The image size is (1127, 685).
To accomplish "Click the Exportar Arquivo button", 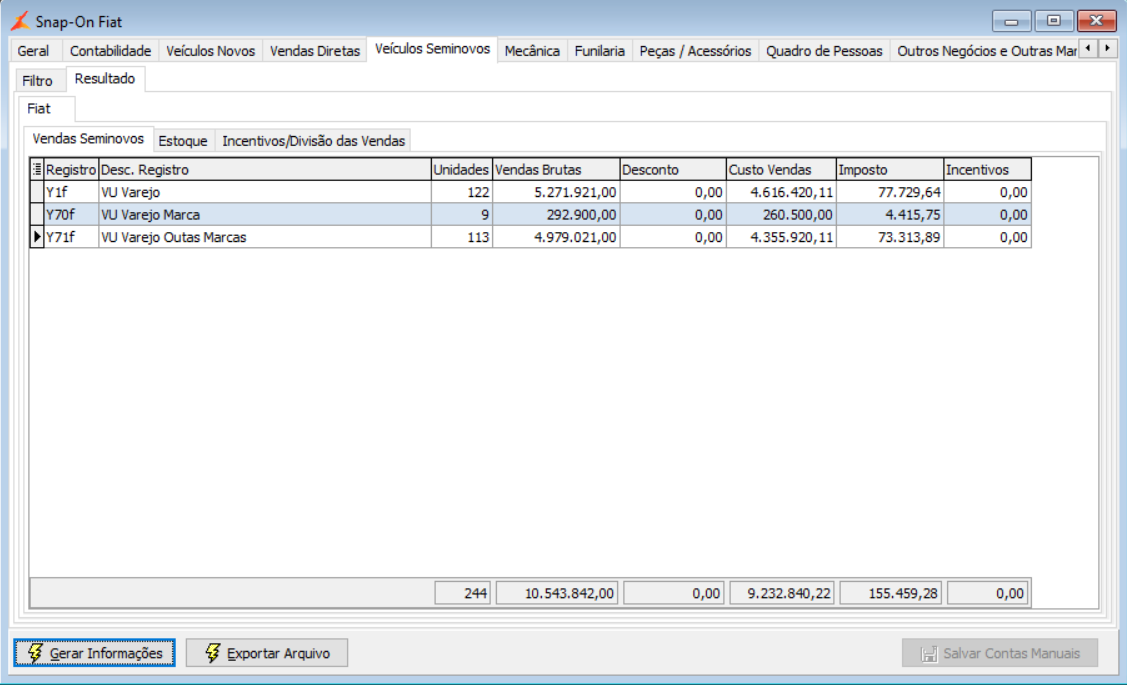I will coord(267,653).
